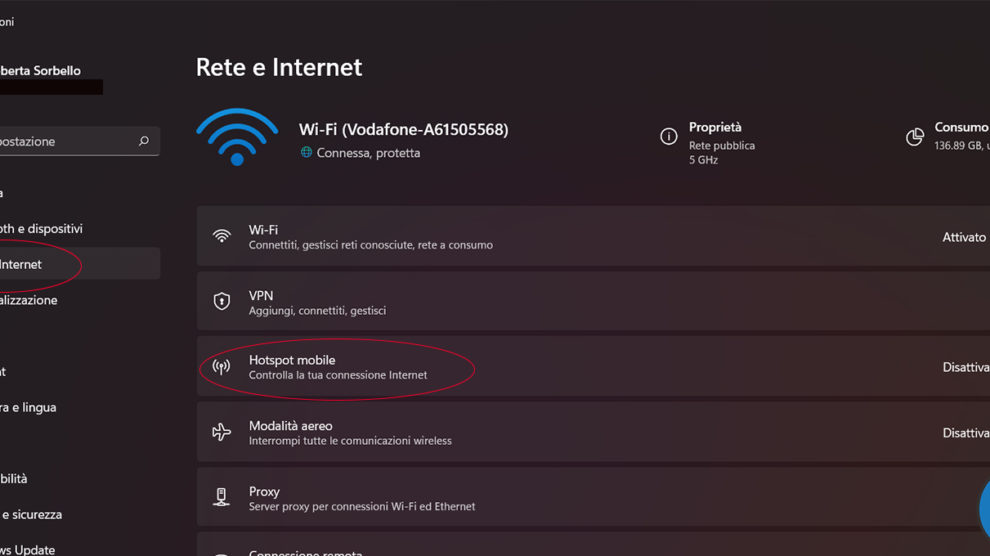The width and height of the screenshot is (990, 556).
Task: Click the globe icon beside "Connessa, protetta"
Action: coord(306,153)
